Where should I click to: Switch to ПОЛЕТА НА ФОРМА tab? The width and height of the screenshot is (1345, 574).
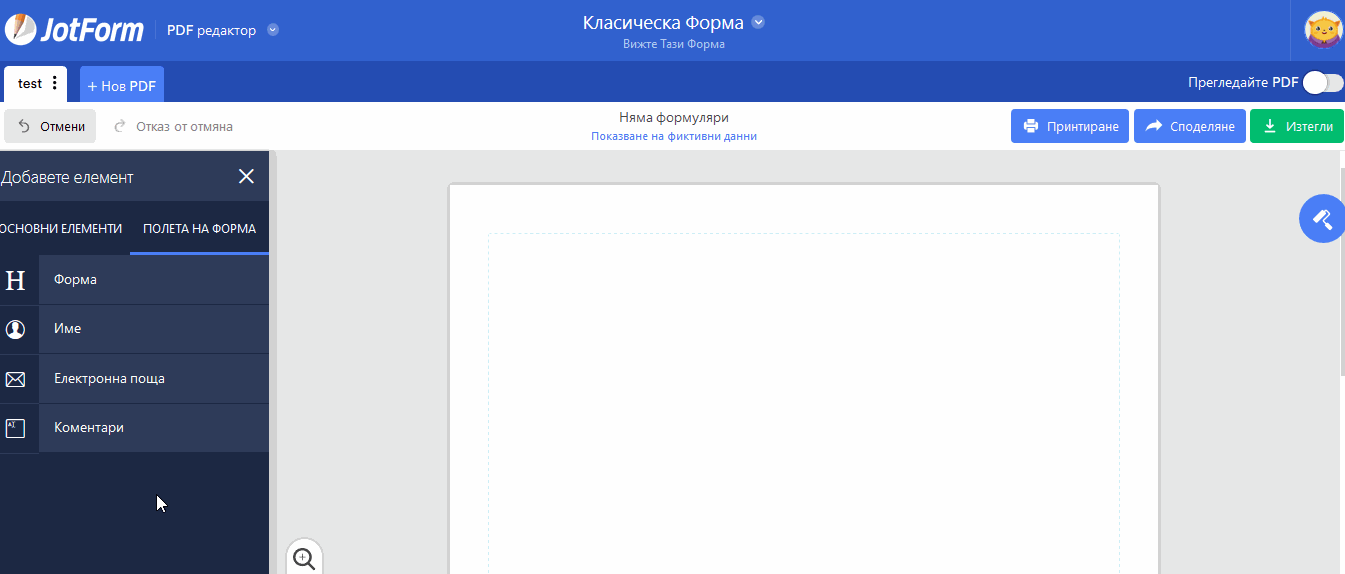coord(199,229)
